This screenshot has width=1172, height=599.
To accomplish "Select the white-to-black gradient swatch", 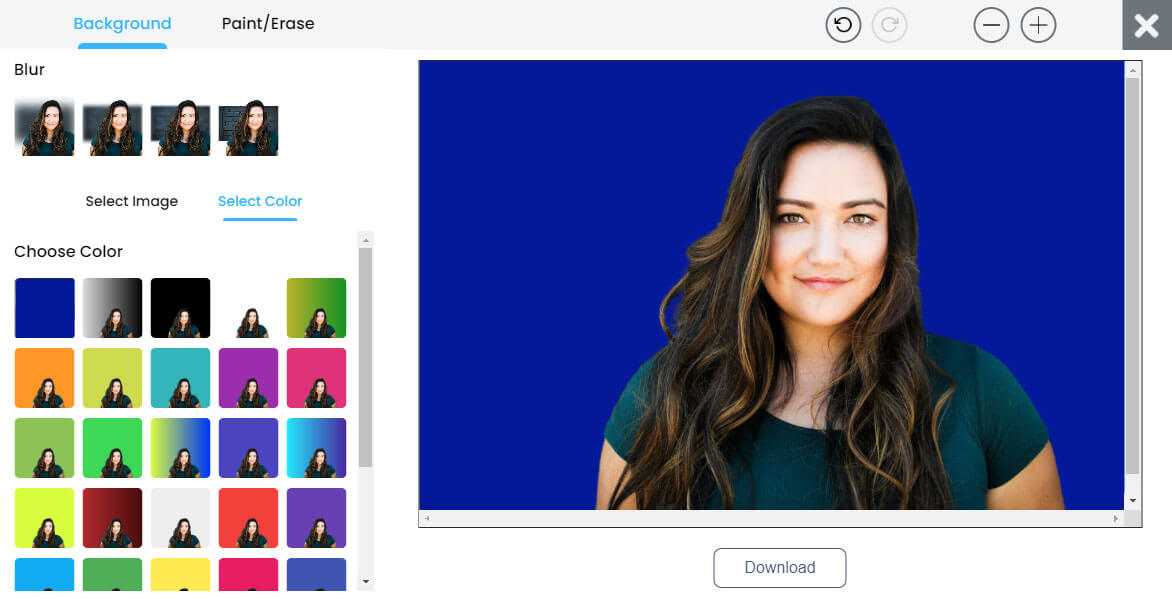I will [112, 308].
